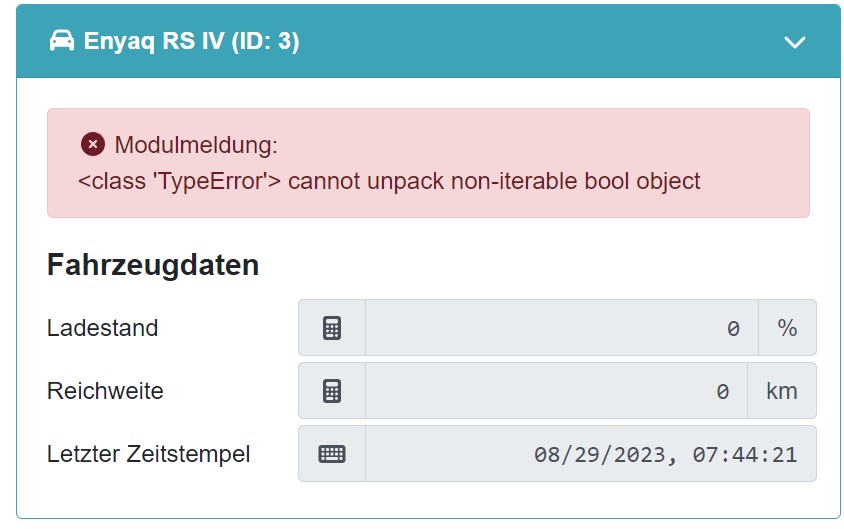Focus the Reichweite value field
The height and width of the screenshot is (529, 844).
[556, 391]
